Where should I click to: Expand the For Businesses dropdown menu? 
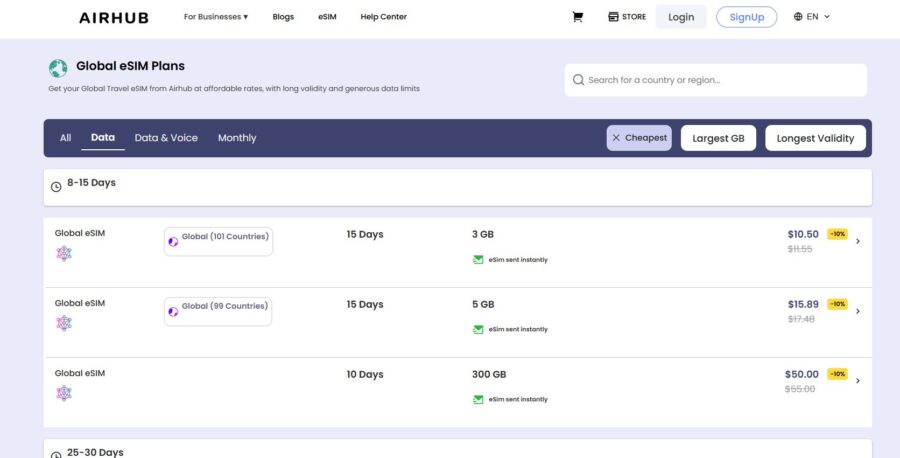216,17
